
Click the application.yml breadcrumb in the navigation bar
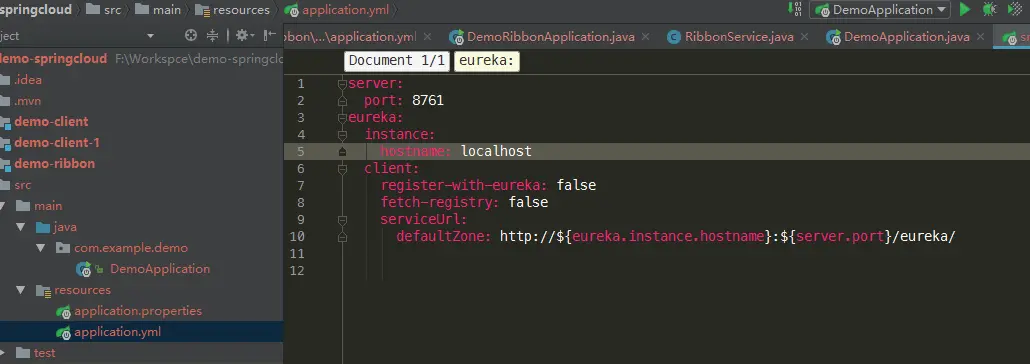[336, 10]
